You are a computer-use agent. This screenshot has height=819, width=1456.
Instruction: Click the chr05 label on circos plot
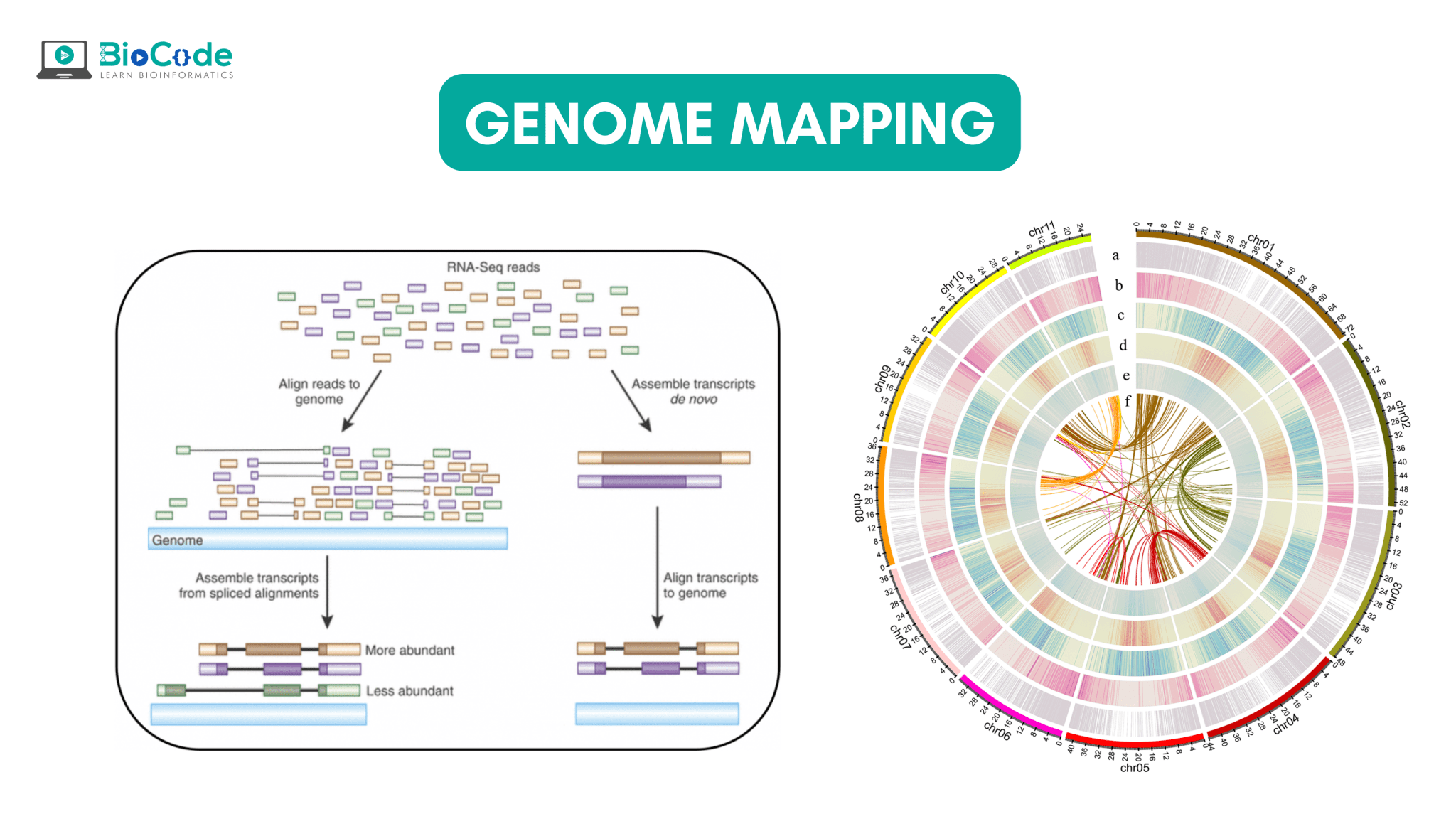[x=1135, y=768]
